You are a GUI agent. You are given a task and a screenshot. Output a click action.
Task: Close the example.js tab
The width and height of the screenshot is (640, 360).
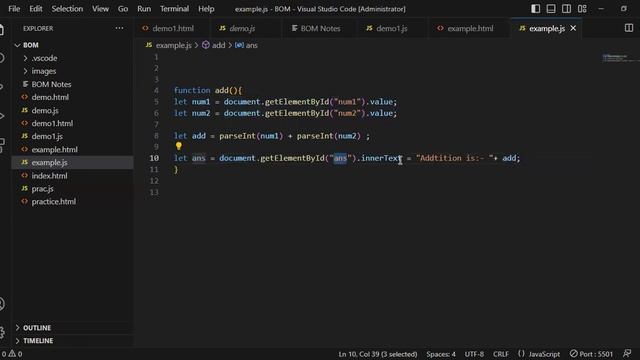[573, 28]
